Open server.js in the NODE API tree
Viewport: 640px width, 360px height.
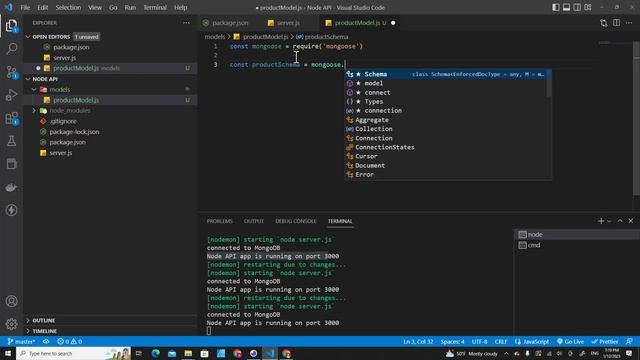[61, 153]
